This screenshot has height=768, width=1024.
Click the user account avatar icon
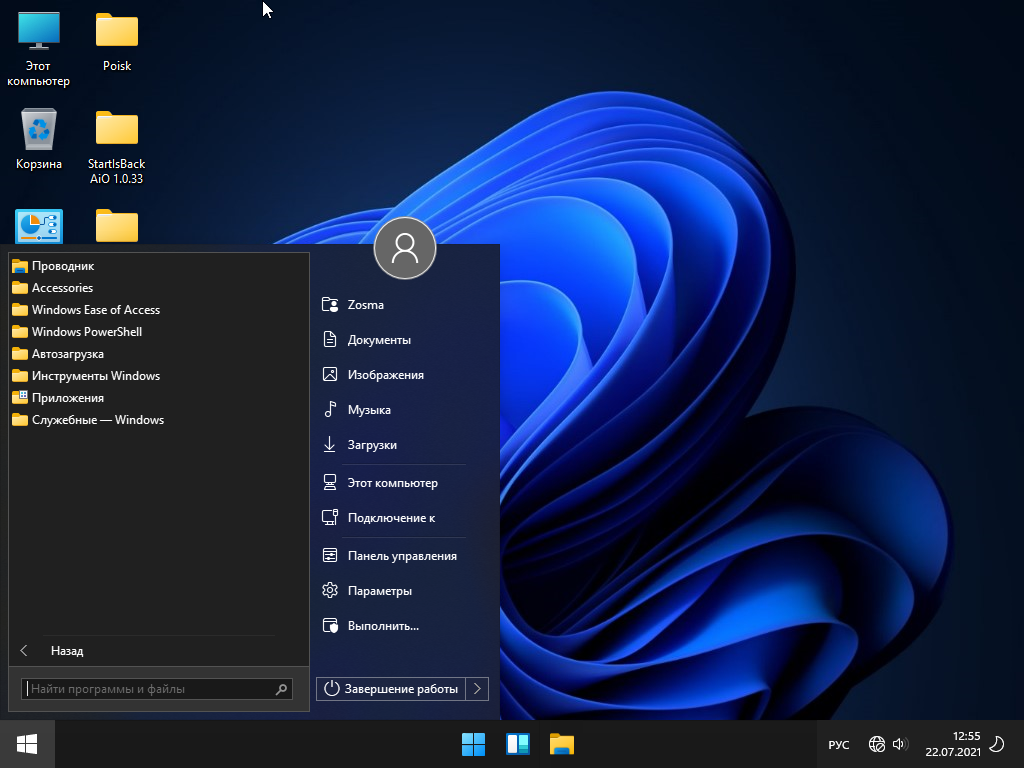404,248
